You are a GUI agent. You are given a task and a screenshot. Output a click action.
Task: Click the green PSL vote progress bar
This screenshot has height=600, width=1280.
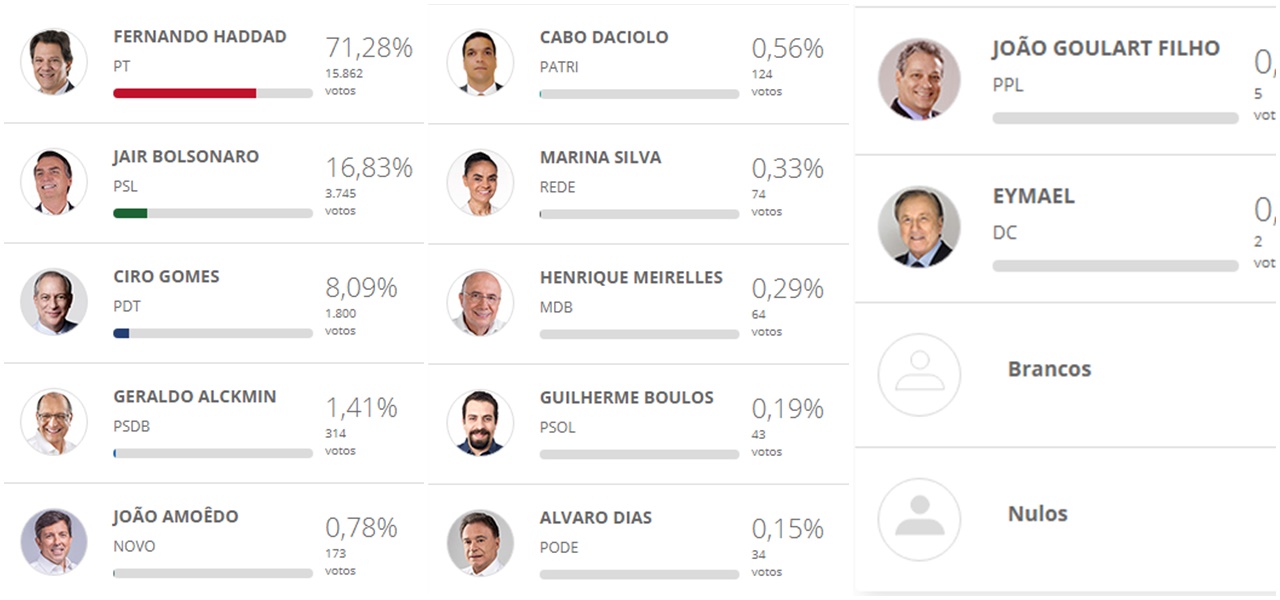pos(130,213)
